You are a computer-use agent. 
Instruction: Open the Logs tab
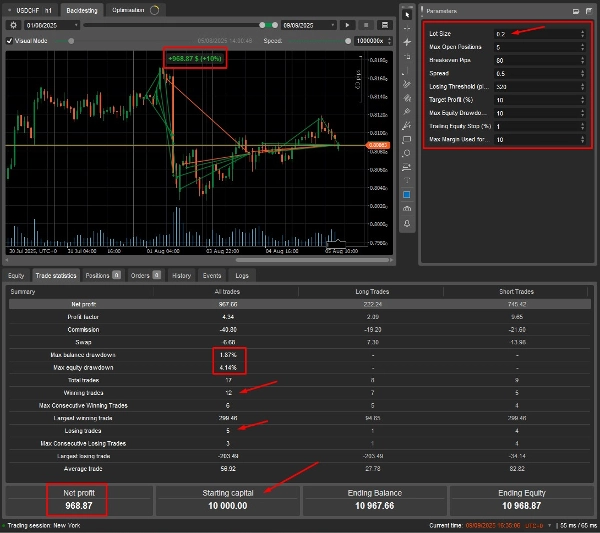tap(242, 275)
